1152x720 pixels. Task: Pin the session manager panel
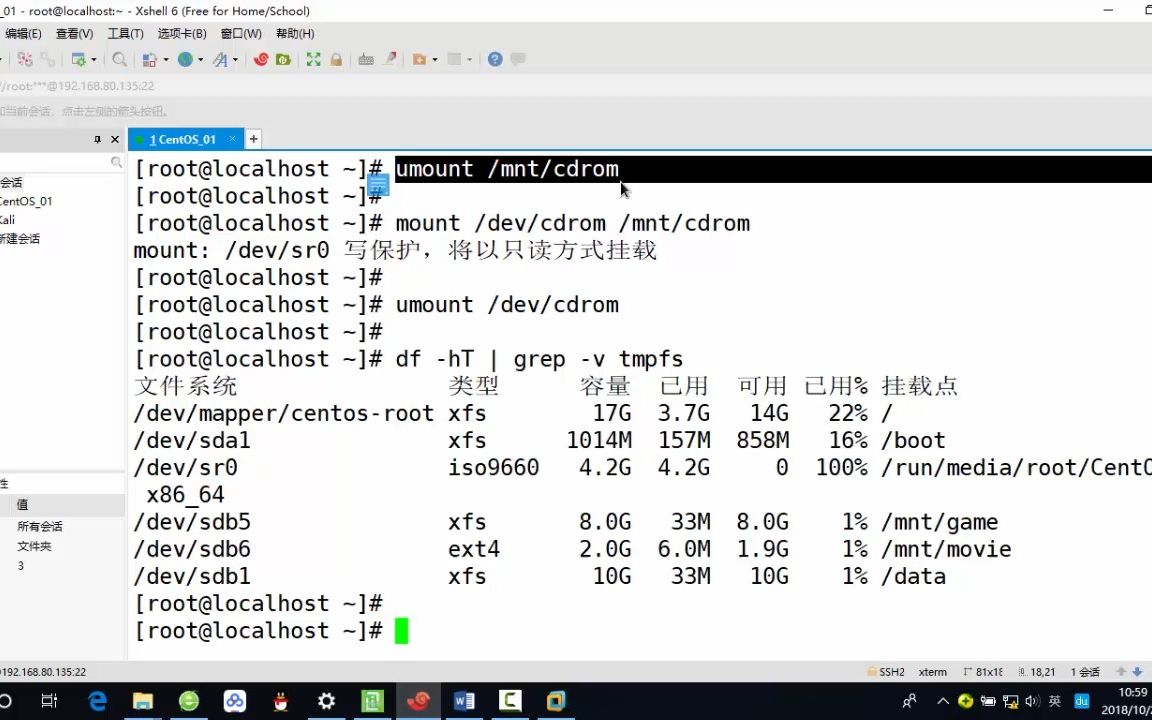97,139
